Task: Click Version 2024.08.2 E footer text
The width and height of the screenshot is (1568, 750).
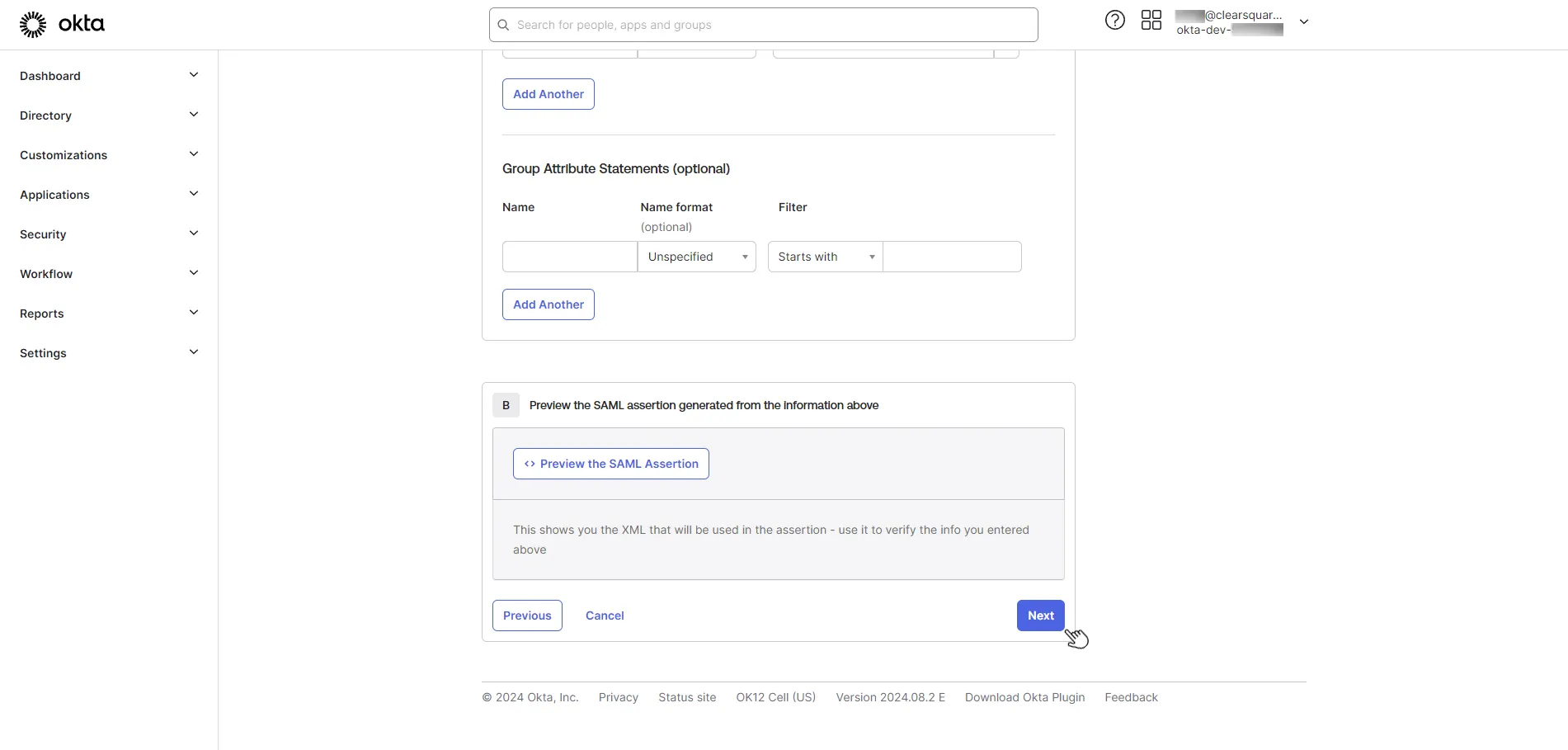Action: pyautogui.click(x=891, y=697)
